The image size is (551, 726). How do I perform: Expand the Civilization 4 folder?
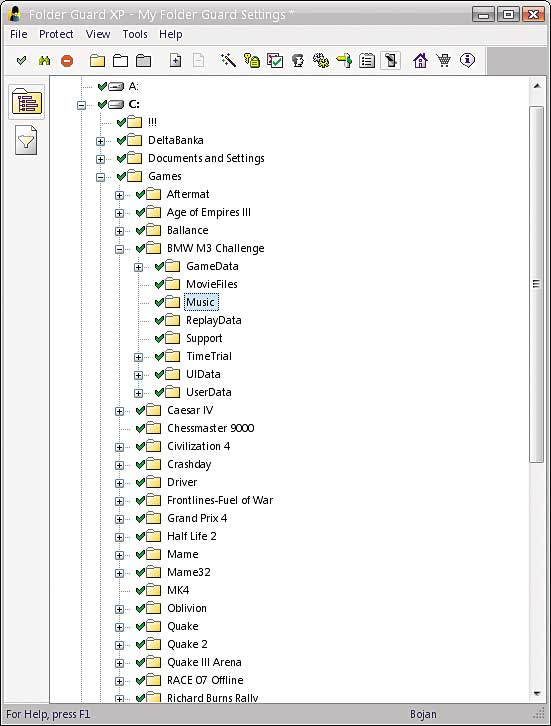[119, 447]
